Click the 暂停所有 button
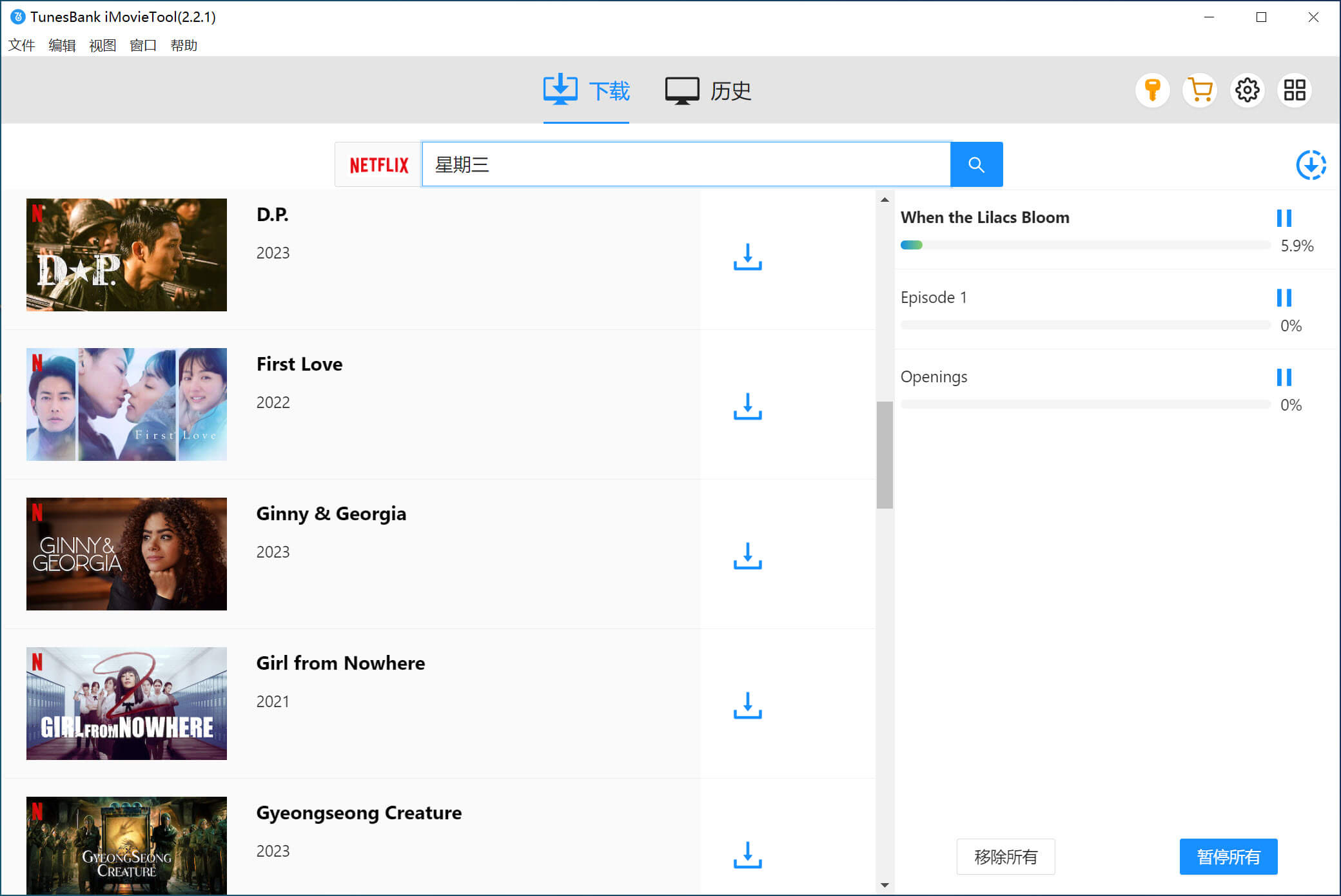The width and height of the screenshot is (1341, 896). (x=1228, y=857)
